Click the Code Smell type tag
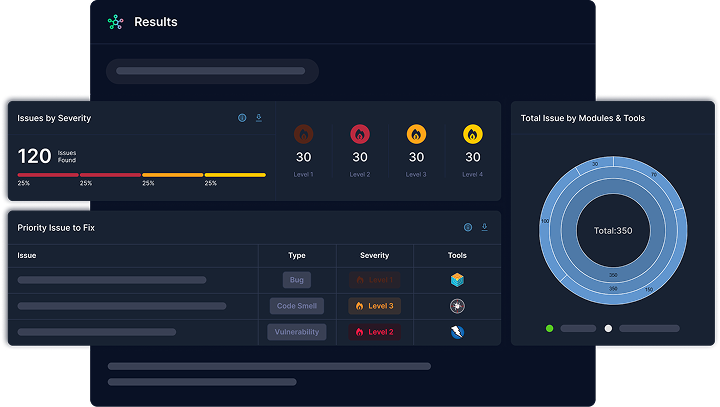The height and width of the screenshot is (407, 720). tap(297, 306)
